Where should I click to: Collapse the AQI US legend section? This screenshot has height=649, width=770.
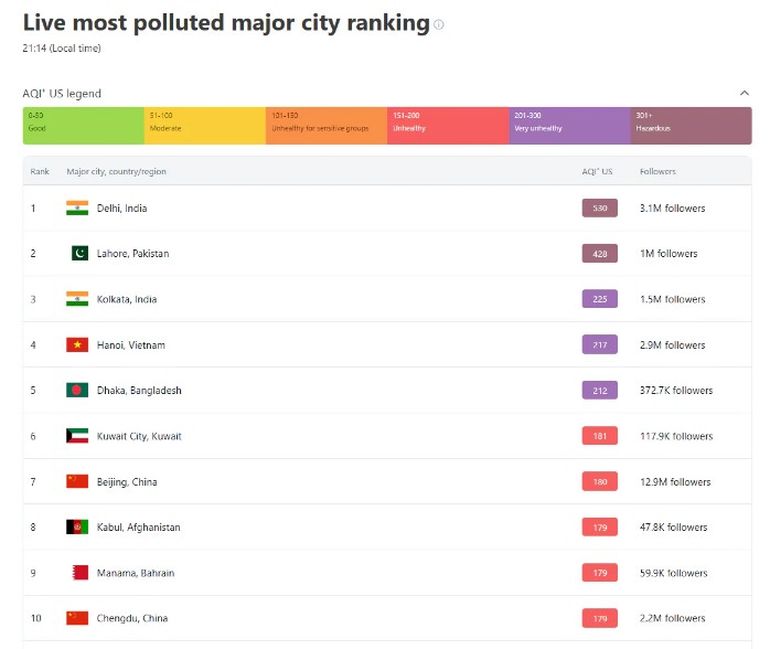(744, 93)
